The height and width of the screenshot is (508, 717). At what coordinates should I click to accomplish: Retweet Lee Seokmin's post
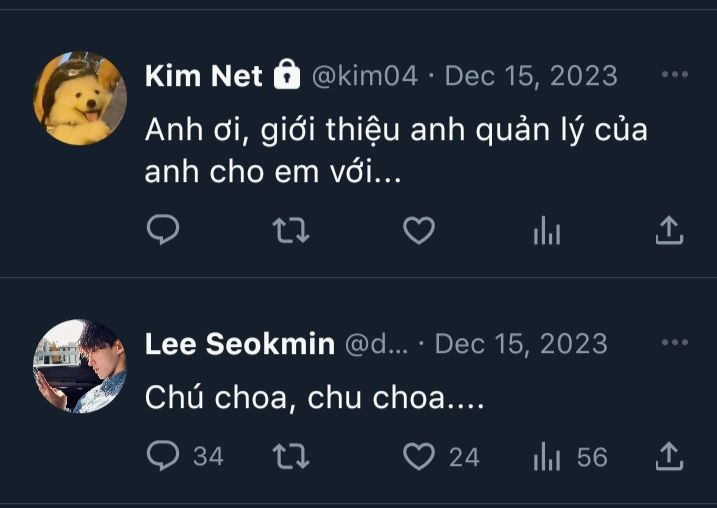point(291,456)
